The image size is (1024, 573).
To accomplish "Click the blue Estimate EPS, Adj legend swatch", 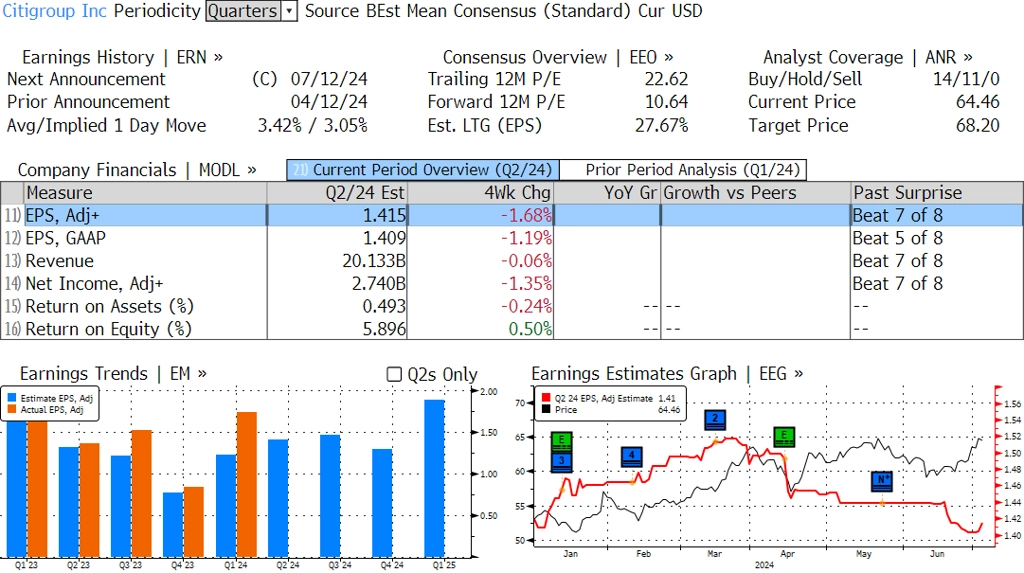I will click(12, 398).
